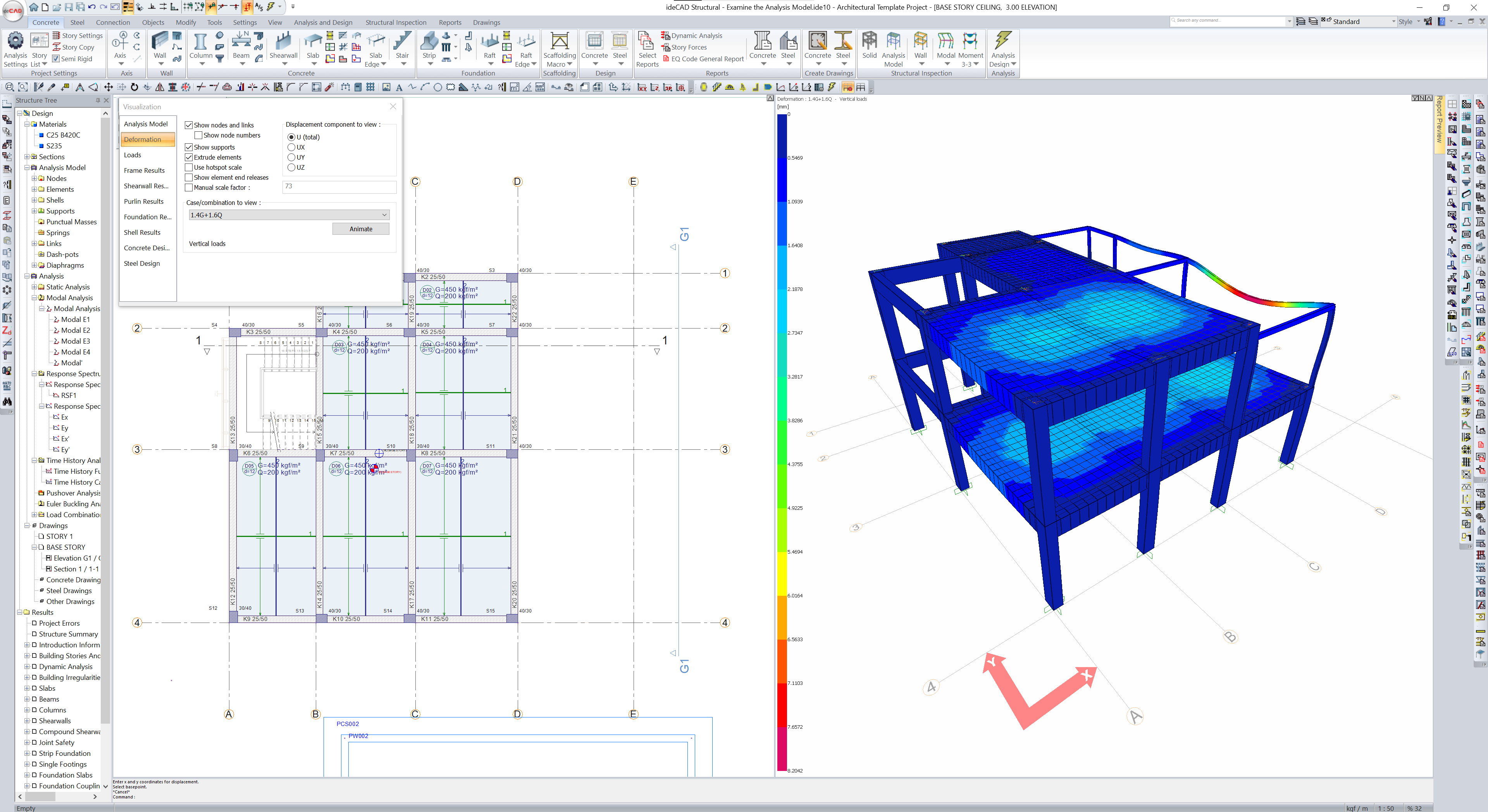Enable Use hotspot scale

(189, 167)
